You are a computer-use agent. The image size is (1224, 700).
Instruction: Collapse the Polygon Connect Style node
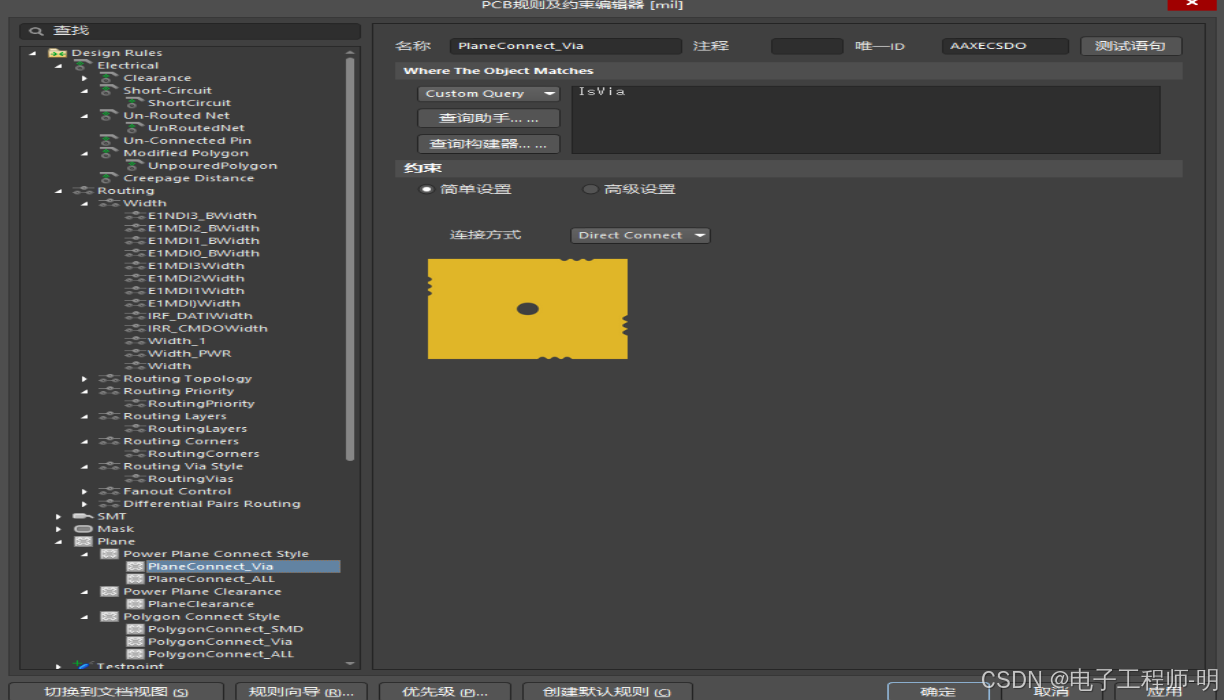85,617
